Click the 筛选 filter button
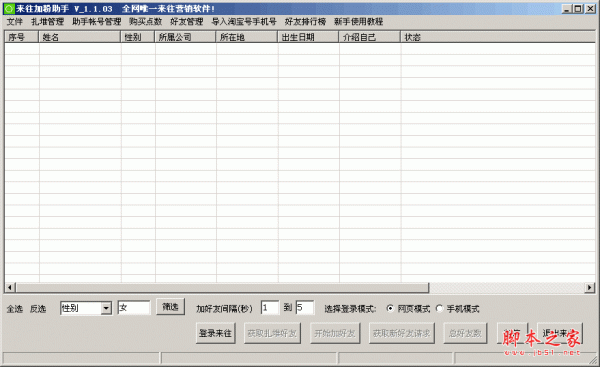This screenshot has width=600, height=367. (x=170, y=307)
